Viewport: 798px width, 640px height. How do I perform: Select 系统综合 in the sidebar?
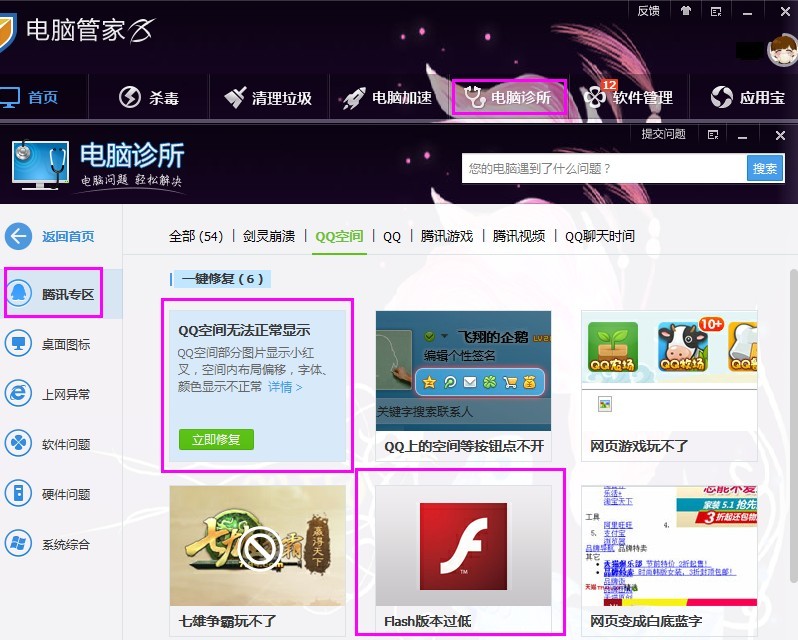click(47, 544)
